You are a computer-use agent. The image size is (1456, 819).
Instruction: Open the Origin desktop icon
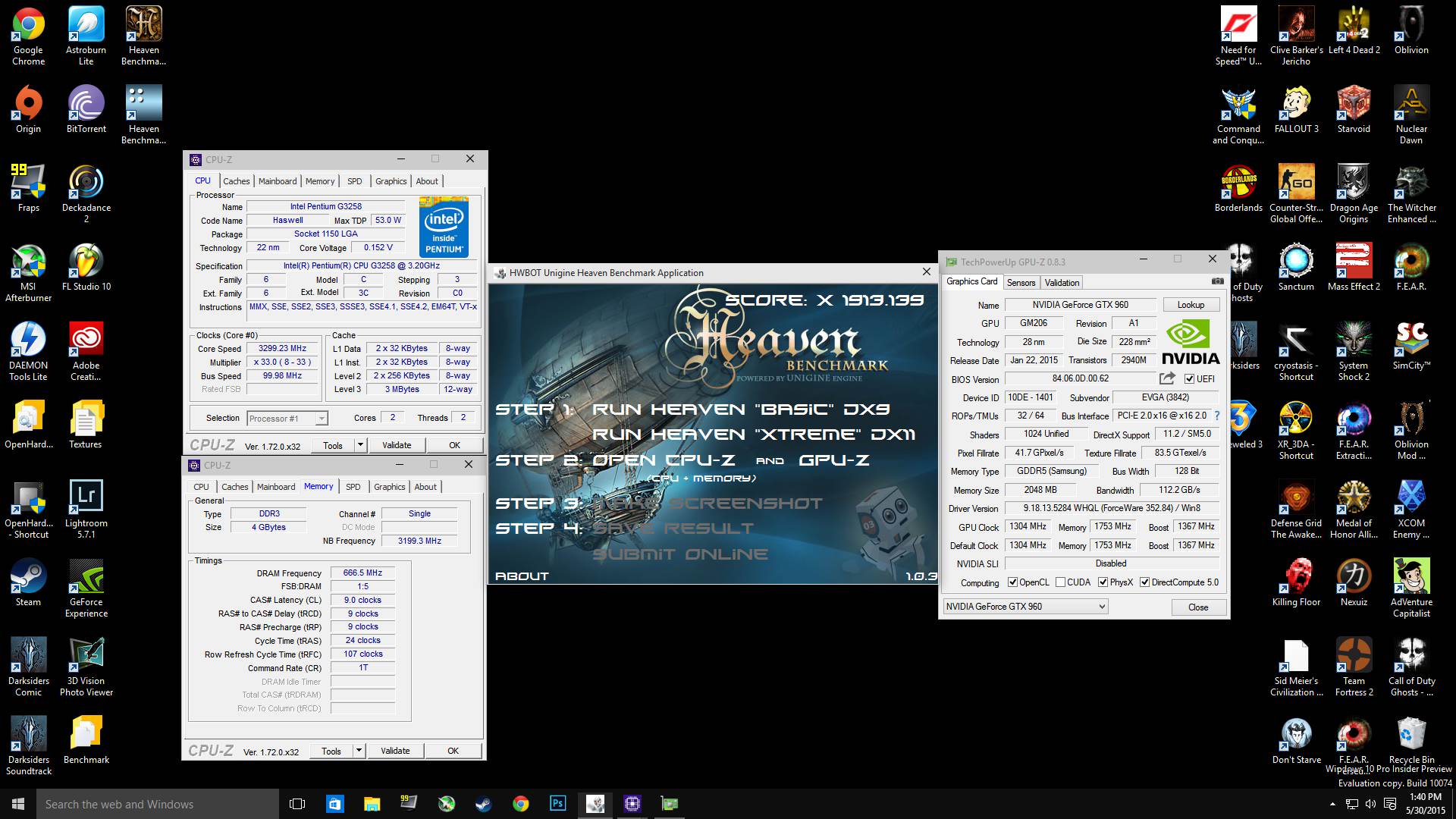[29, 109]
